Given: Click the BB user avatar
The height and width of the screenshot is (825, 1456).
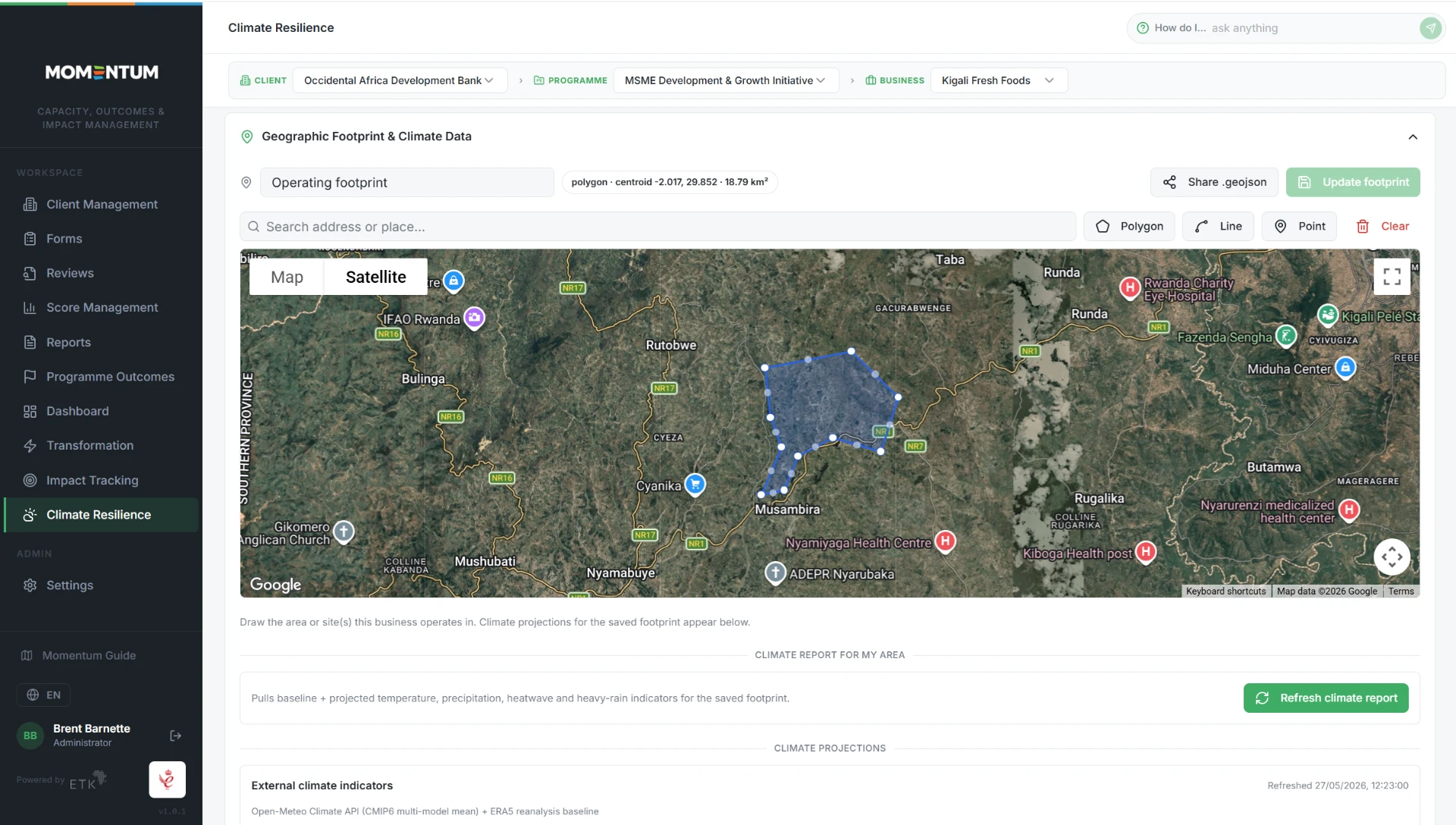Looking at the screenshot, I should point(30,736).
